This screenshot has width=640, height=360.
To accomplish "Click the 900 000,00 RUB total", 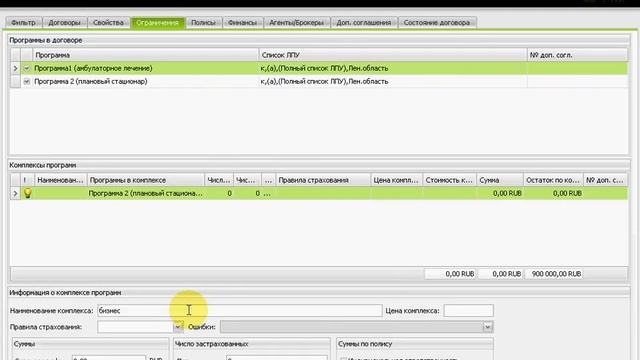I will (554, 274).
